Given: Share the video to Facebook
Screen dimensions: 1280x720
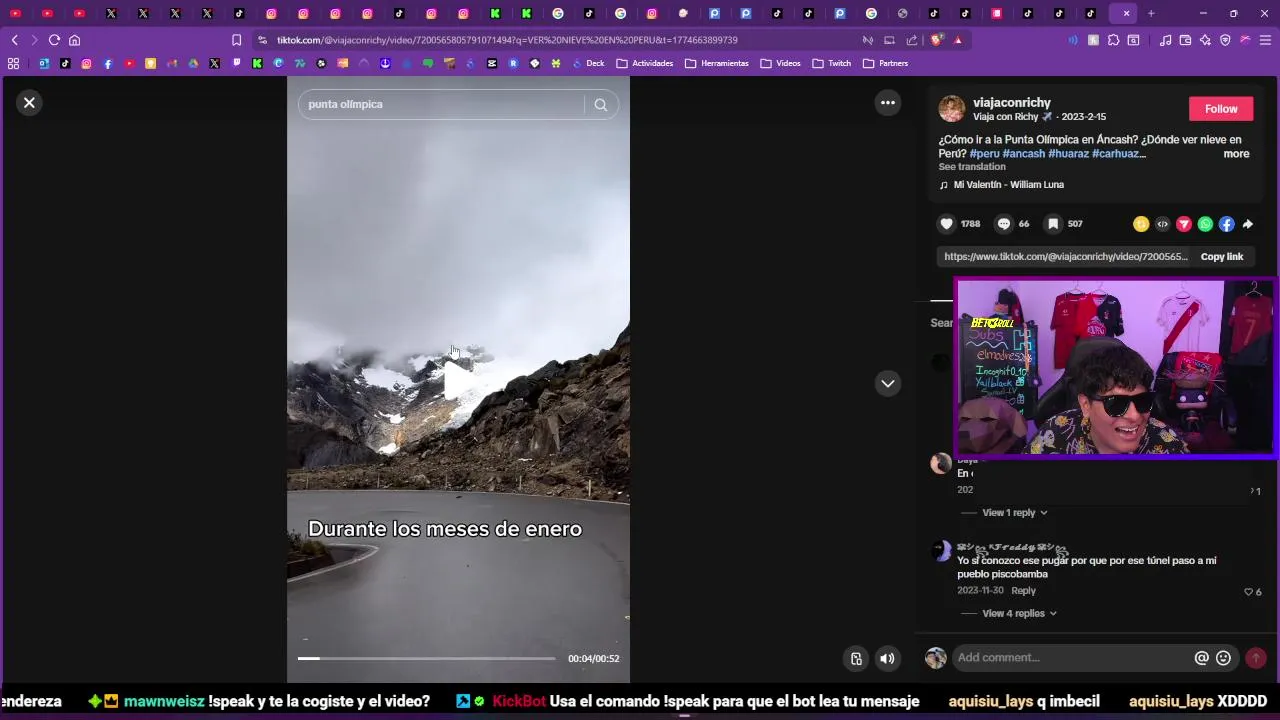Looking at the screenshot, I should pos(1226,224).
